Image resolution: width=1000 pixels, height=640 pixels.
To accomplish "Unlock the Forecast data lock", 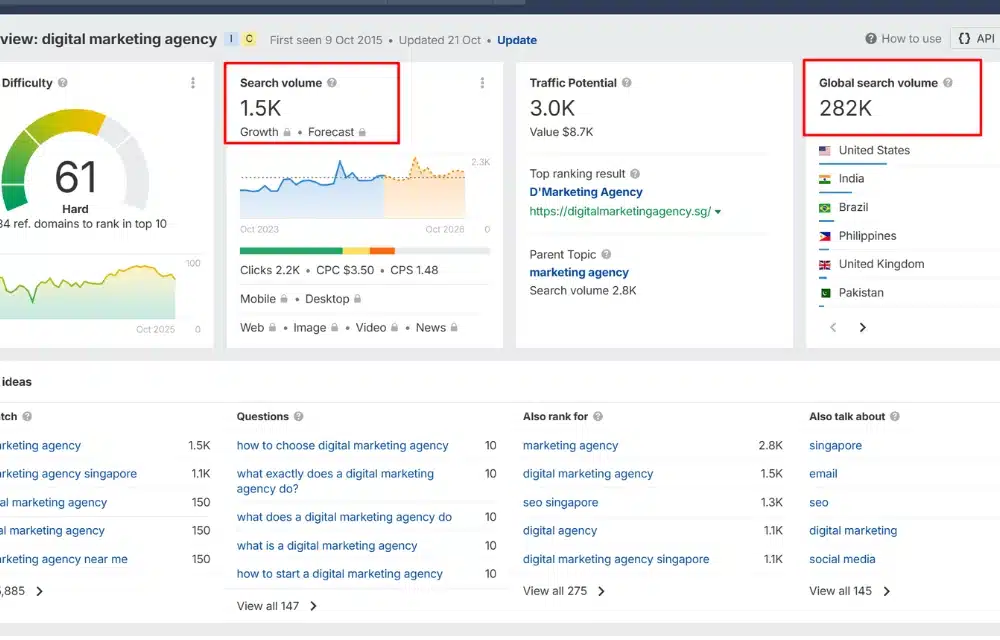I will (x=362, y=131).
